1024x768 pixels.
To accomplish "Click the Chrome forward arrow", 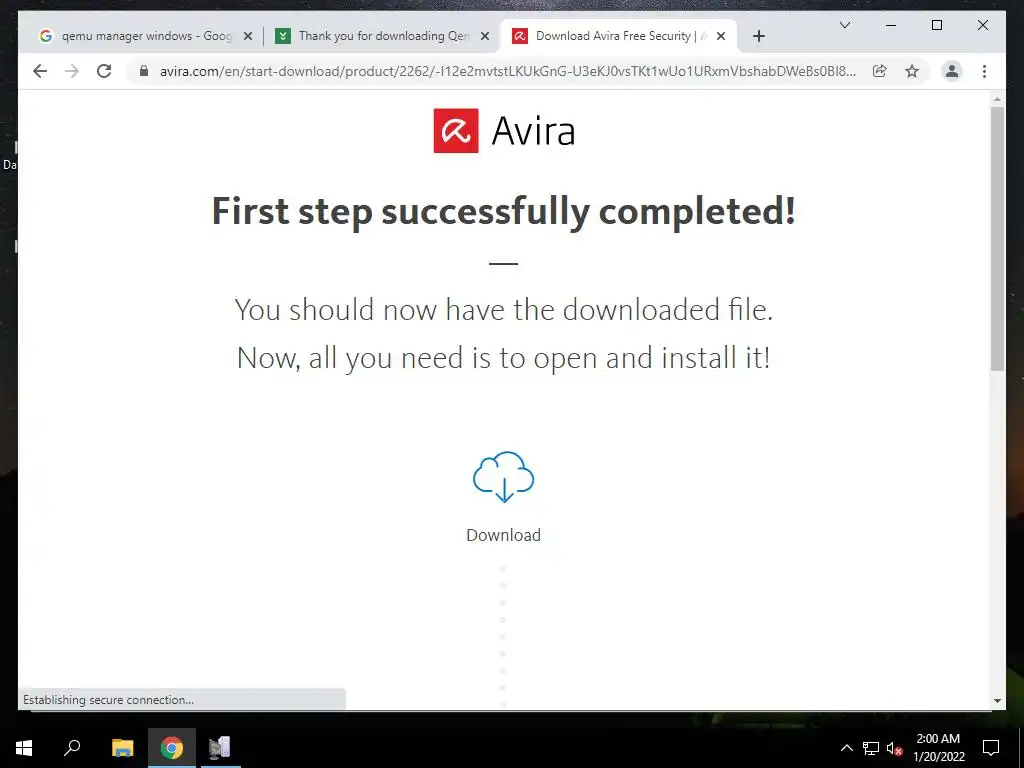I will point(72,71).
